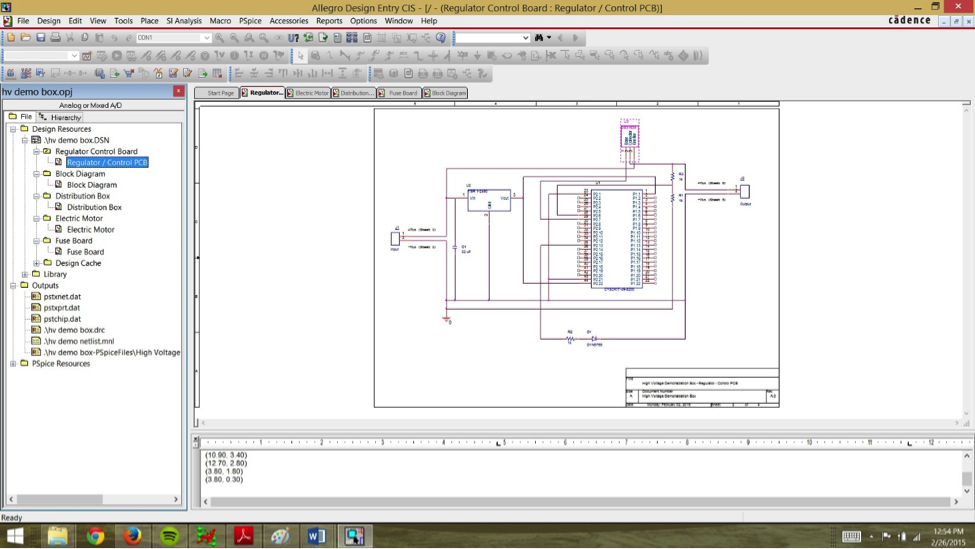Save the design using the floppy icon

(40, 37)
